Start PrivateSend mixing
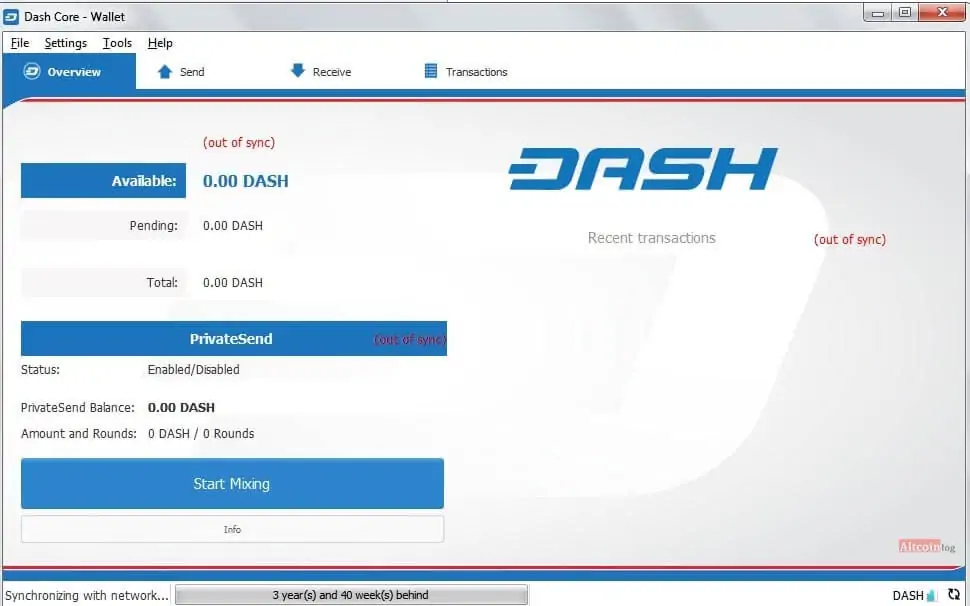 (232, 484)
